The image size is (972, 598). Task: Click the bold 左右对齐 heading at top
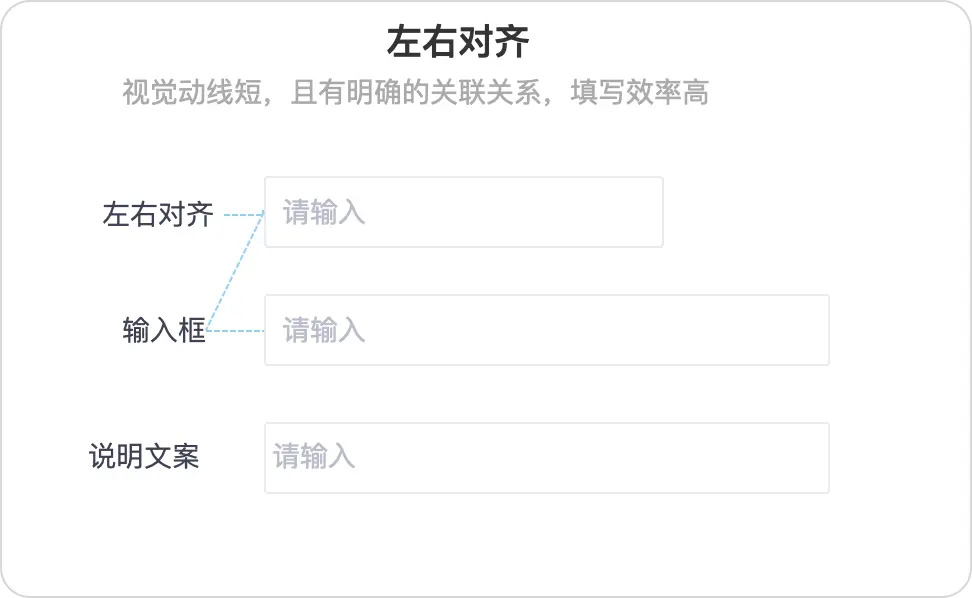(x=458, y=42)
